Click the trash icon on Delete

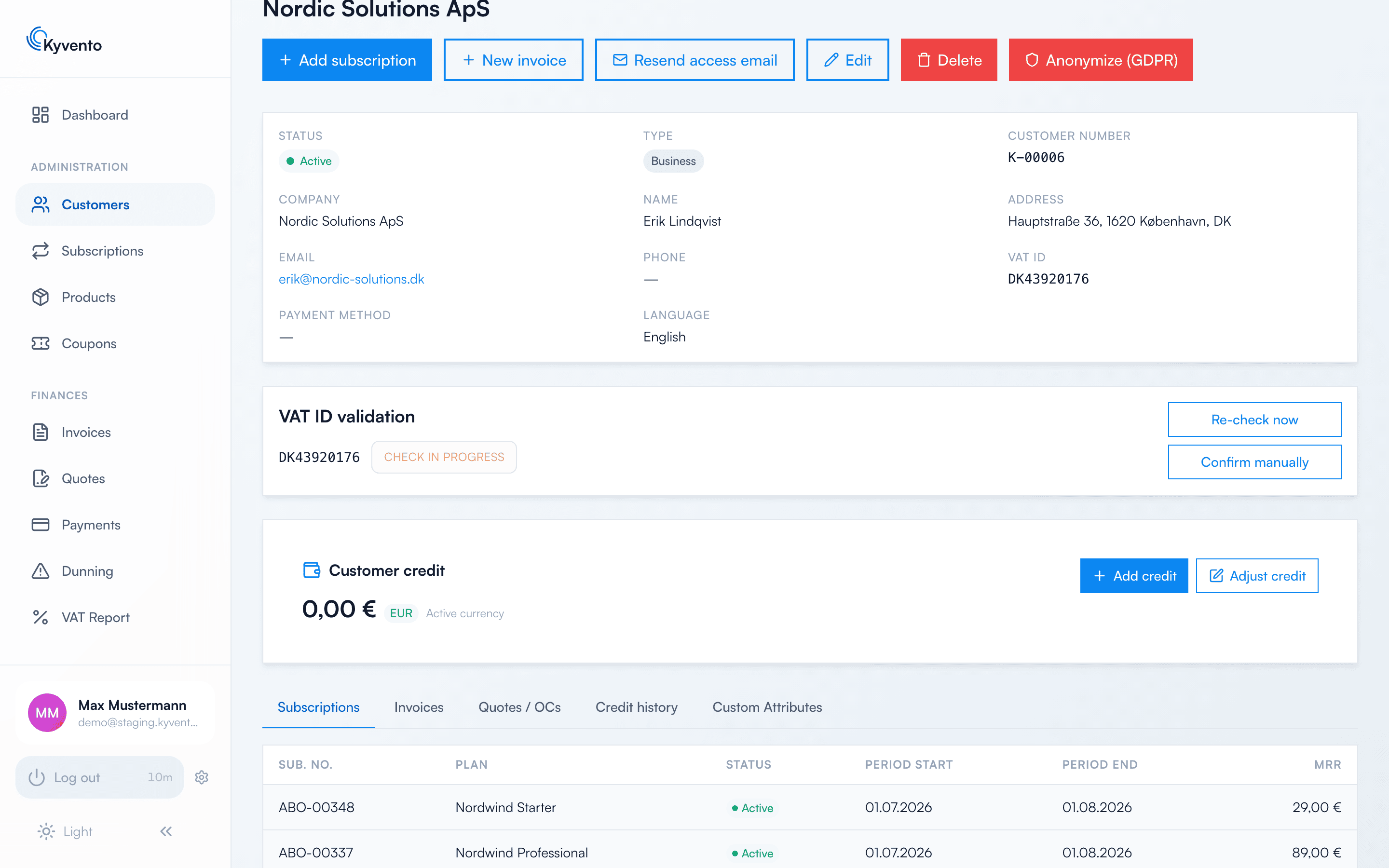click(924, 60)
